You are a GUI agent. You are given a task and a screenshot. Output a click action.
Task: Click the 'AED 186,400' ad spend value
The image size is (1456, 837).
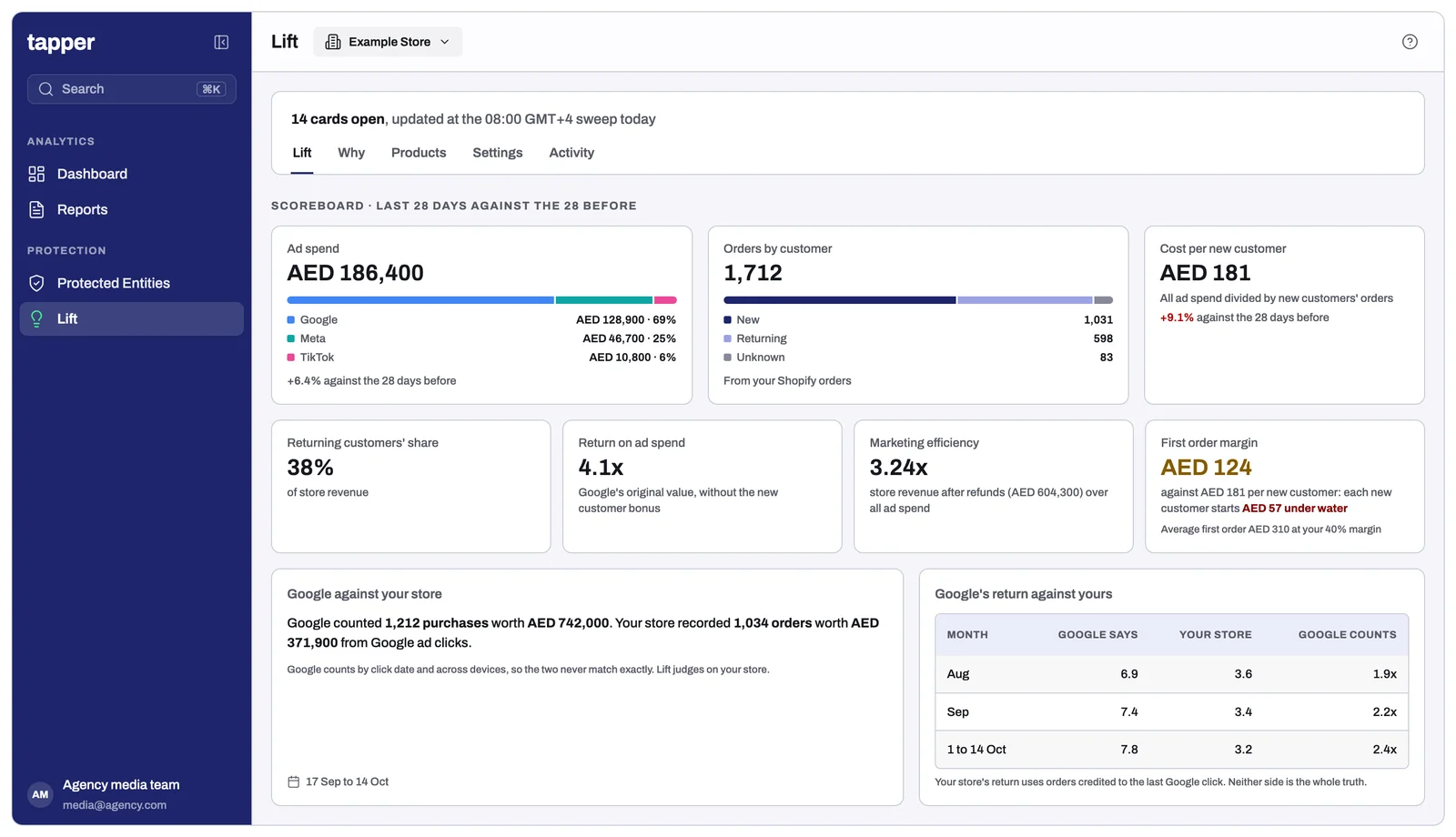(x=356, y=273)
